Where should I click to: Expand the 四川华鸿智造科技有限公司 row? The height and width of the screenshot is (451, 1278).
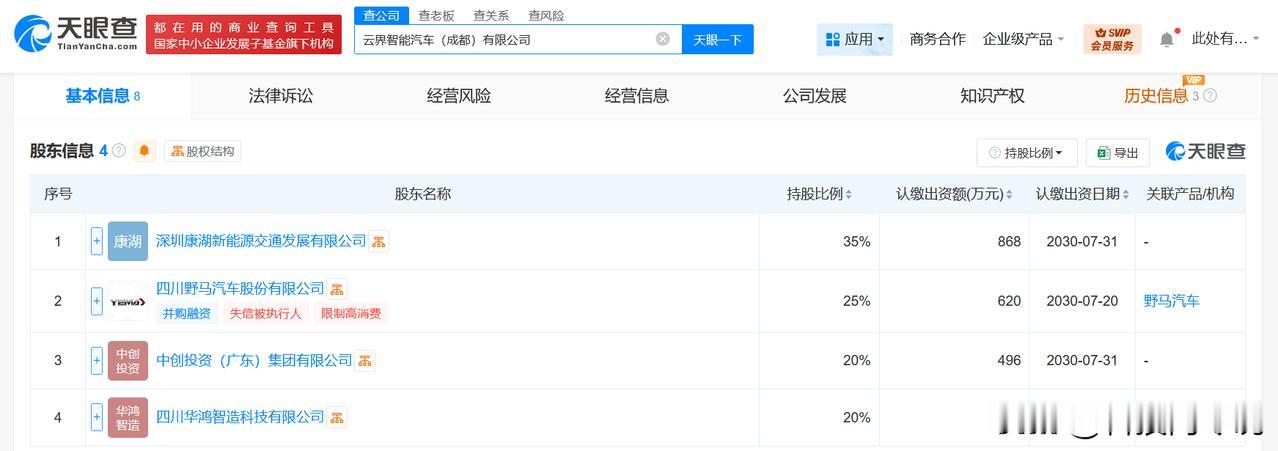point(97,417)
